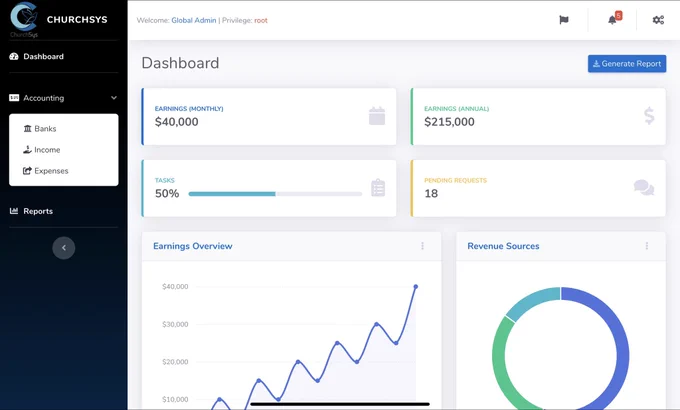680x410 pixels.
Task: Click the dollar sign icon on annual earnings card
Action: pyautogui.click(x=649, y=116)
